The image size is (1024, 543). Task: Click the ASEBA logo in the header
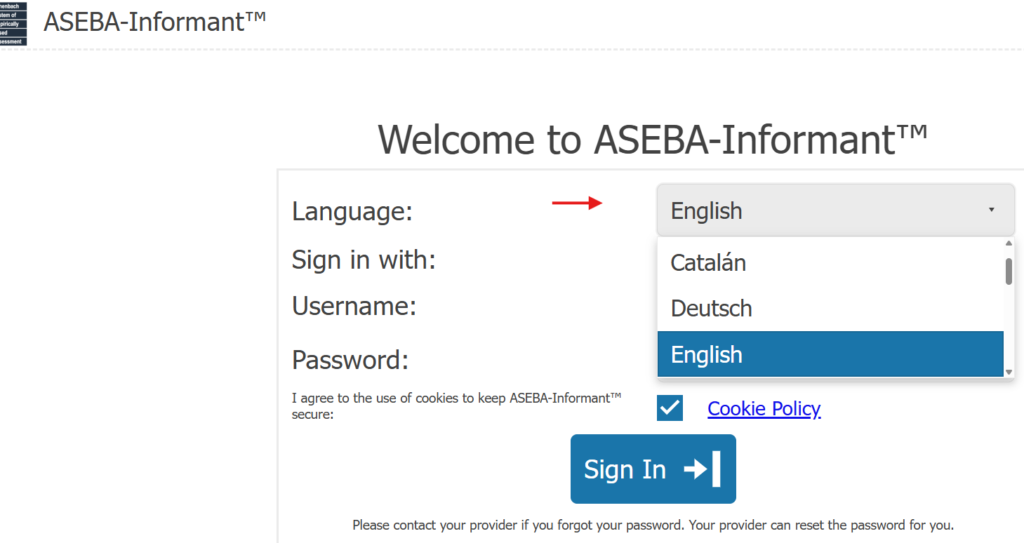click(x=13, y=21)
